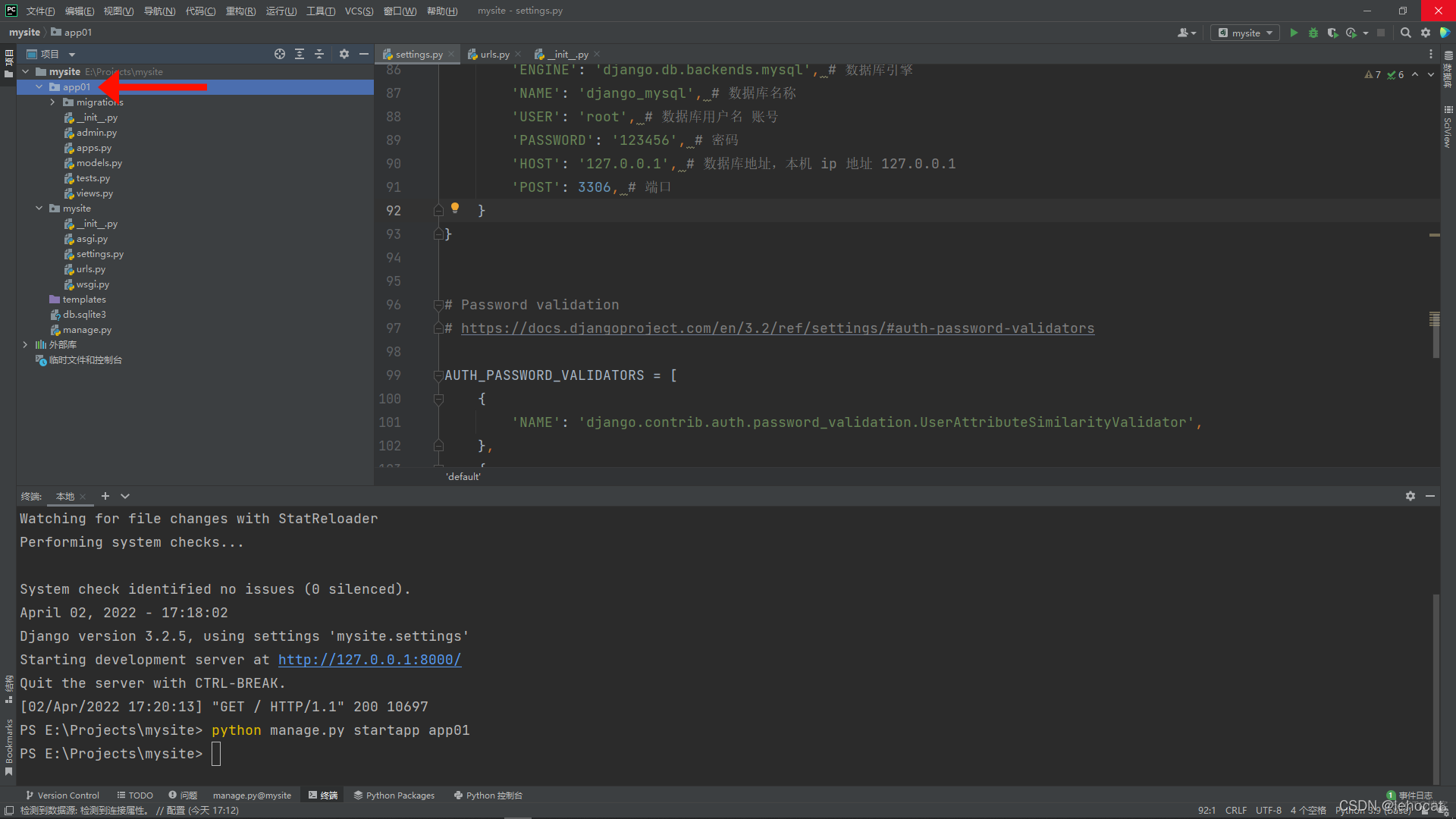
Task: Open the event log button
Action: click(1409, 795)
